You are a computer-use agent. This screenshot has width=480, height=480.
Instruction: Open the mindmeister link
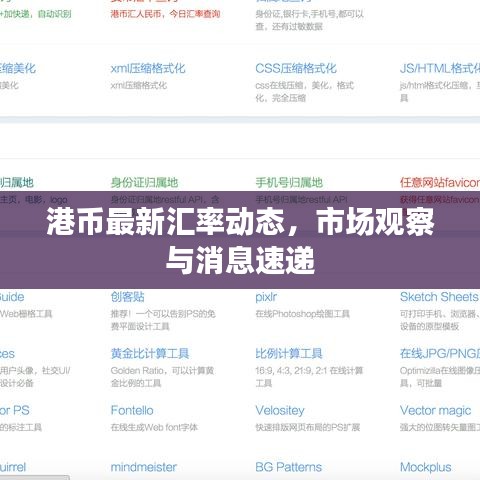pyautogui.click(x=143, y=467)
